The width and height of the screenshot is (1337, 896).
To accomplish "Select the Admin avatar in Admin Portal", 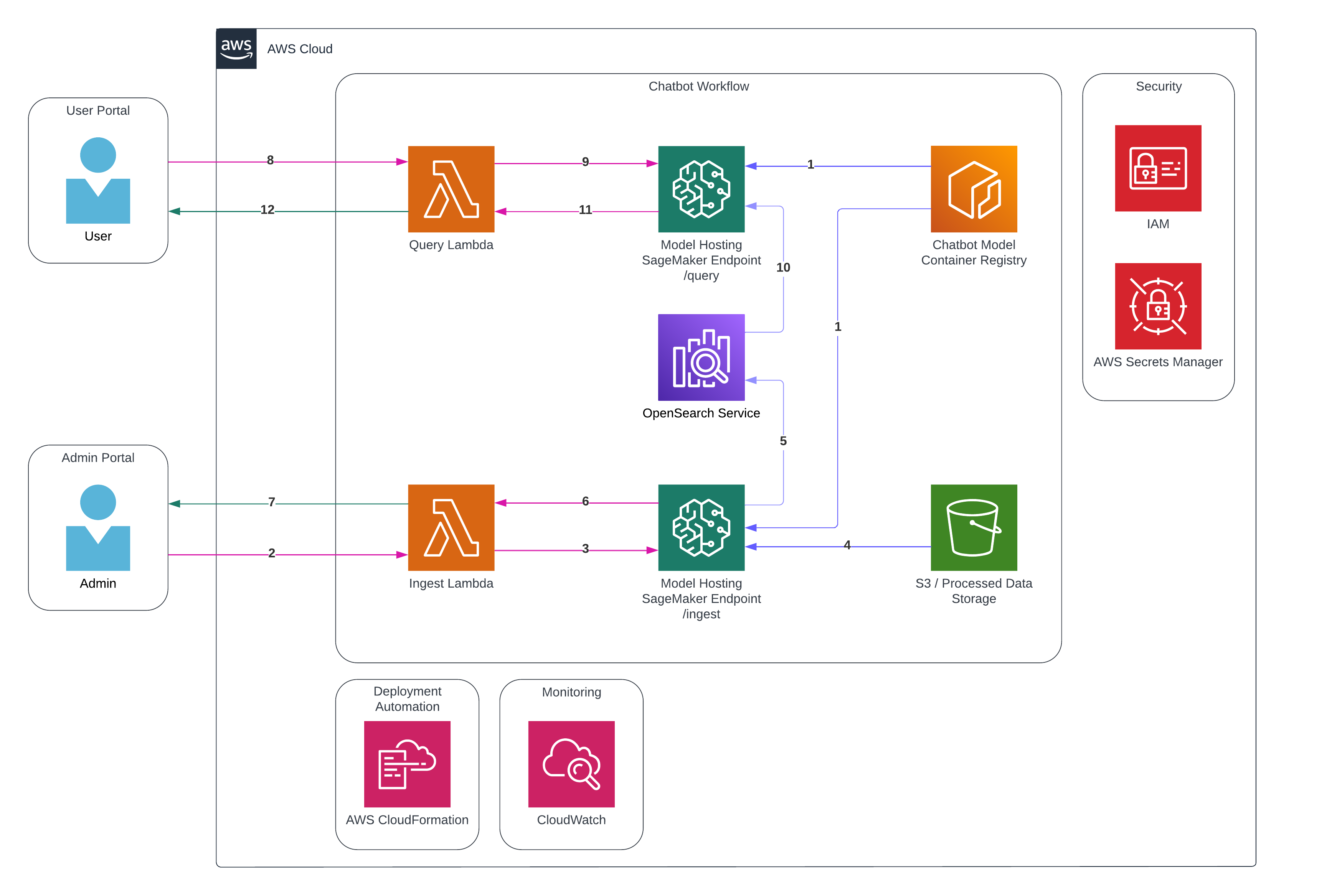I will [98, 527].
